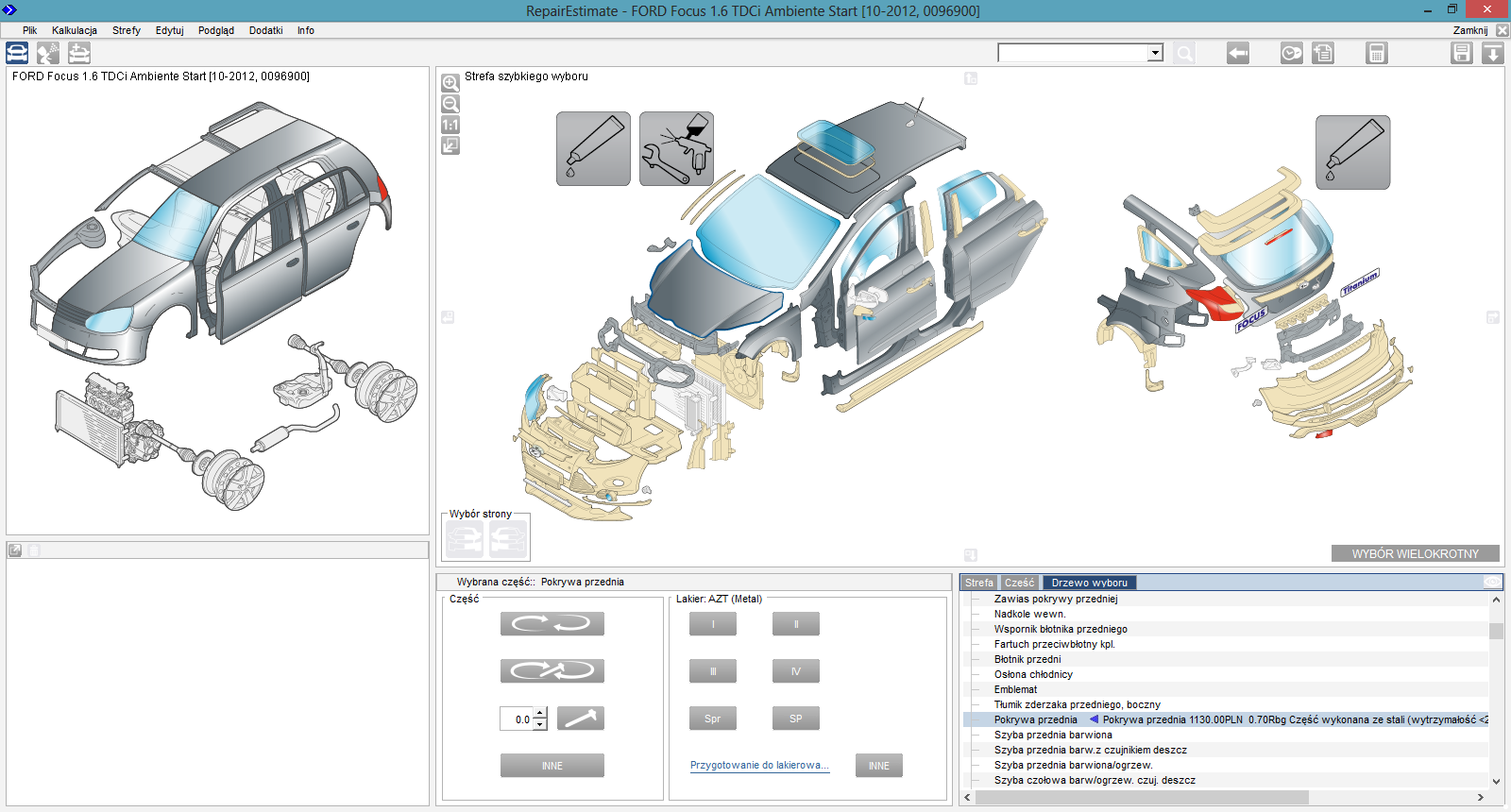Click tree list scroll down arrow

pos(1496,781)
